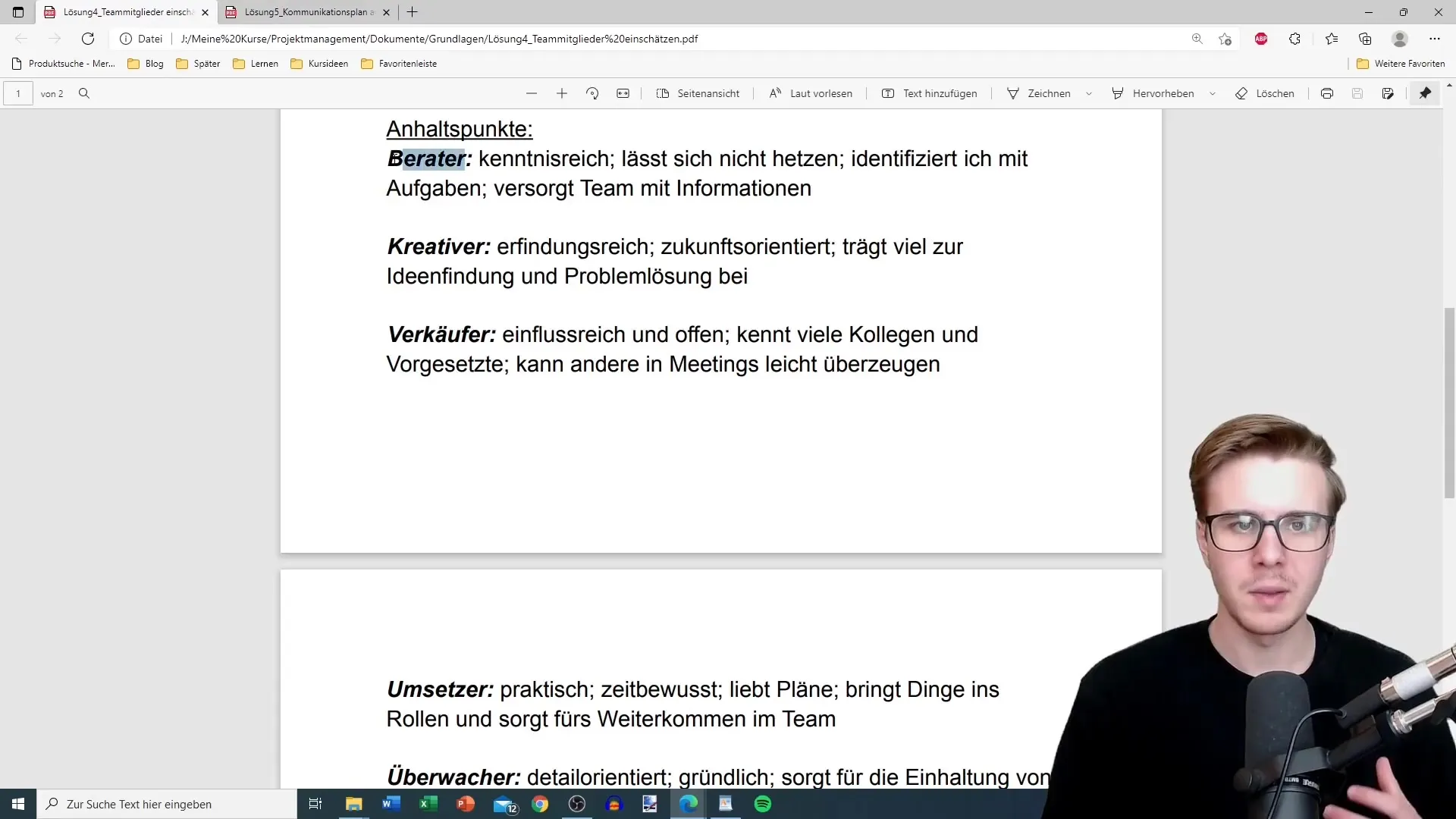Expand Hervorheben color dropdown arrow
The image size is (1456, 819).
click(1213, 94)
